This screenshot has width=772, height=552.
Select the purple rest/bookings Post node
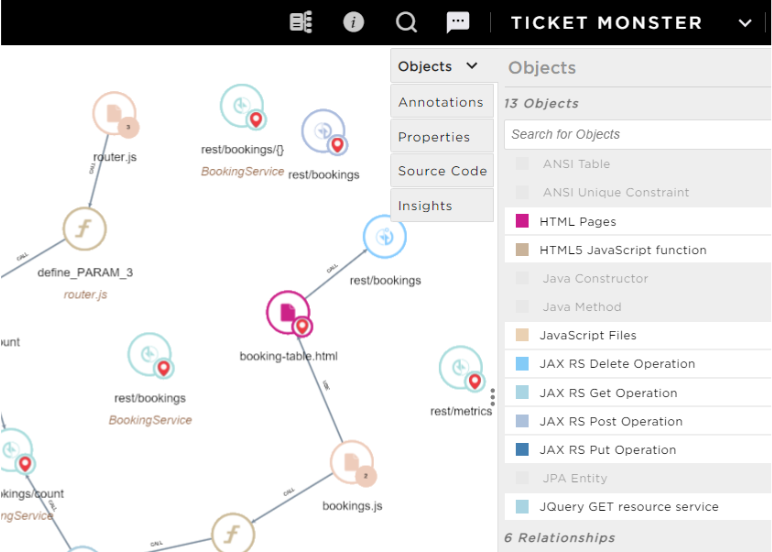[323, 131]
